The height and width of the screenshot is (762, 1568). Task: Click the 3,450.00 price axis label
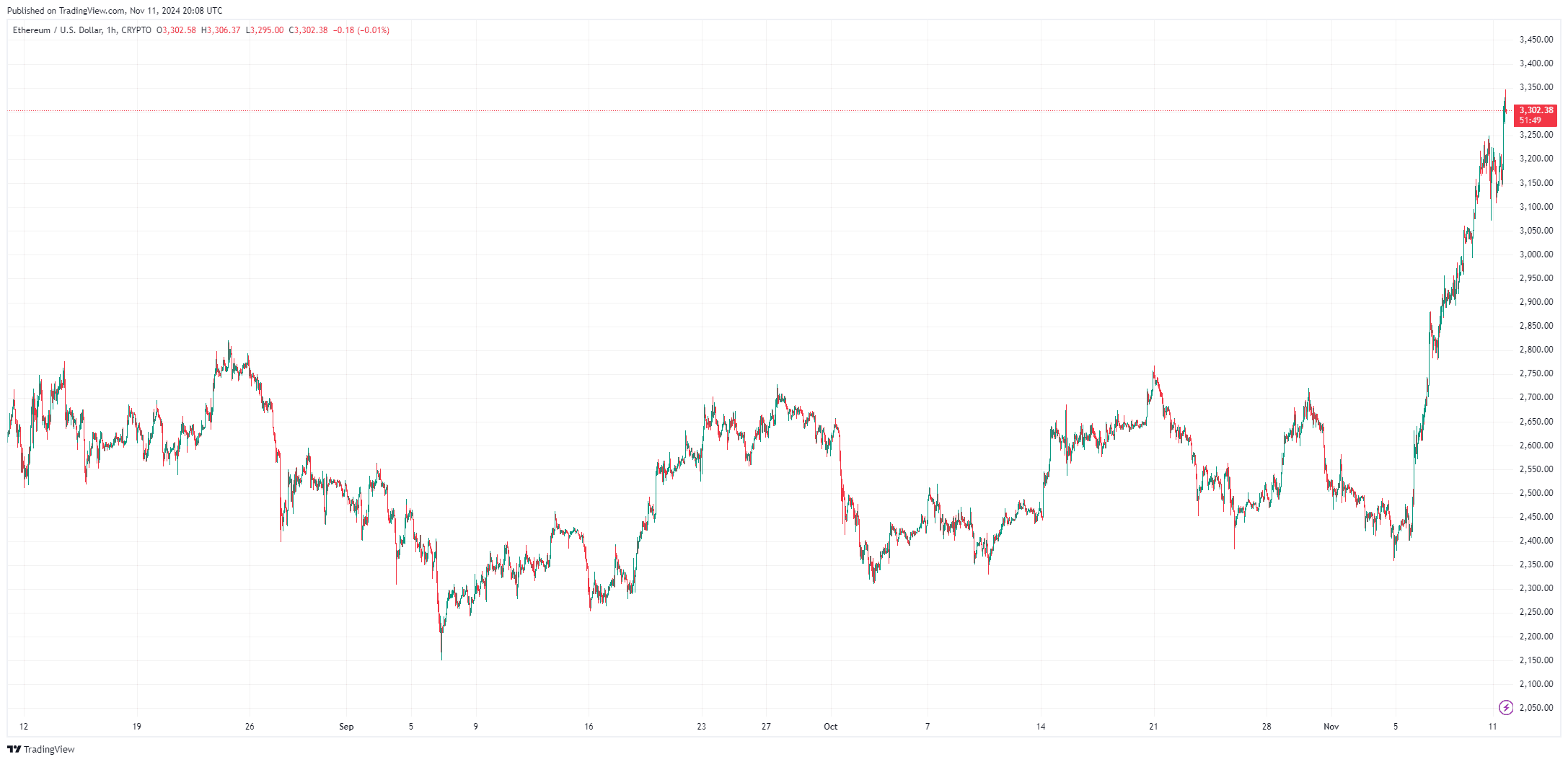[x=1536, y=40]
